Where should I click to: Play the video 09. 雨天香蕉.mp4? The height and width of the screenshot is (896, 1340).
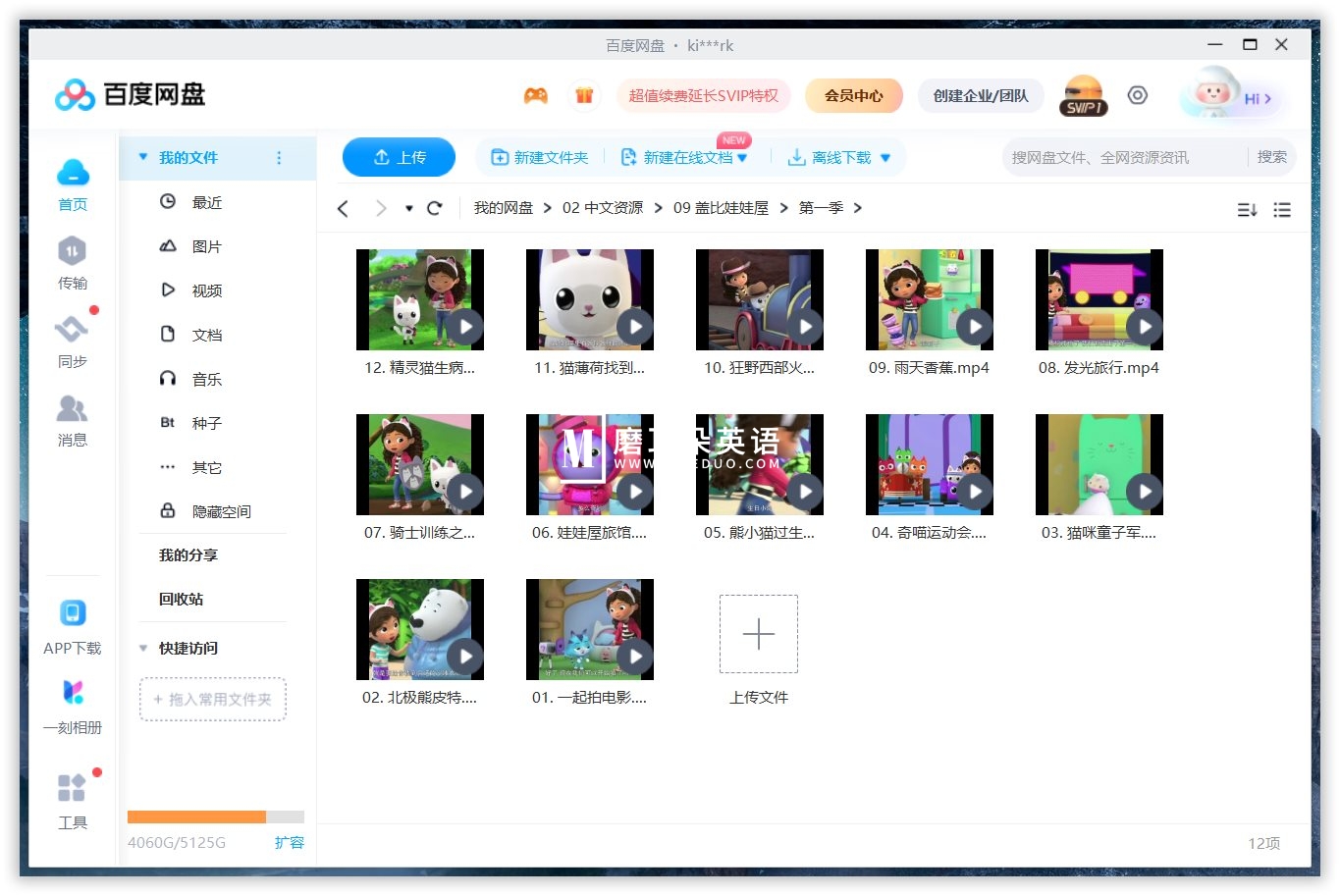974,327
